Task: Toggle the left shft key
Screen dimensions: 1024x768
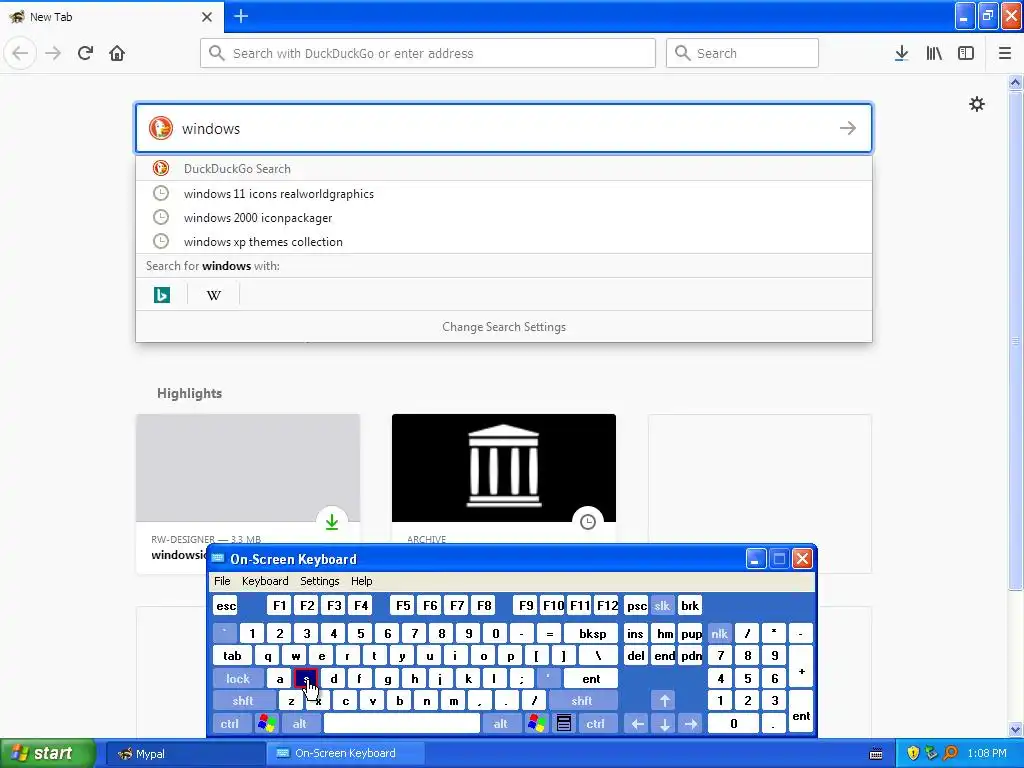Action: pos(242,701)
